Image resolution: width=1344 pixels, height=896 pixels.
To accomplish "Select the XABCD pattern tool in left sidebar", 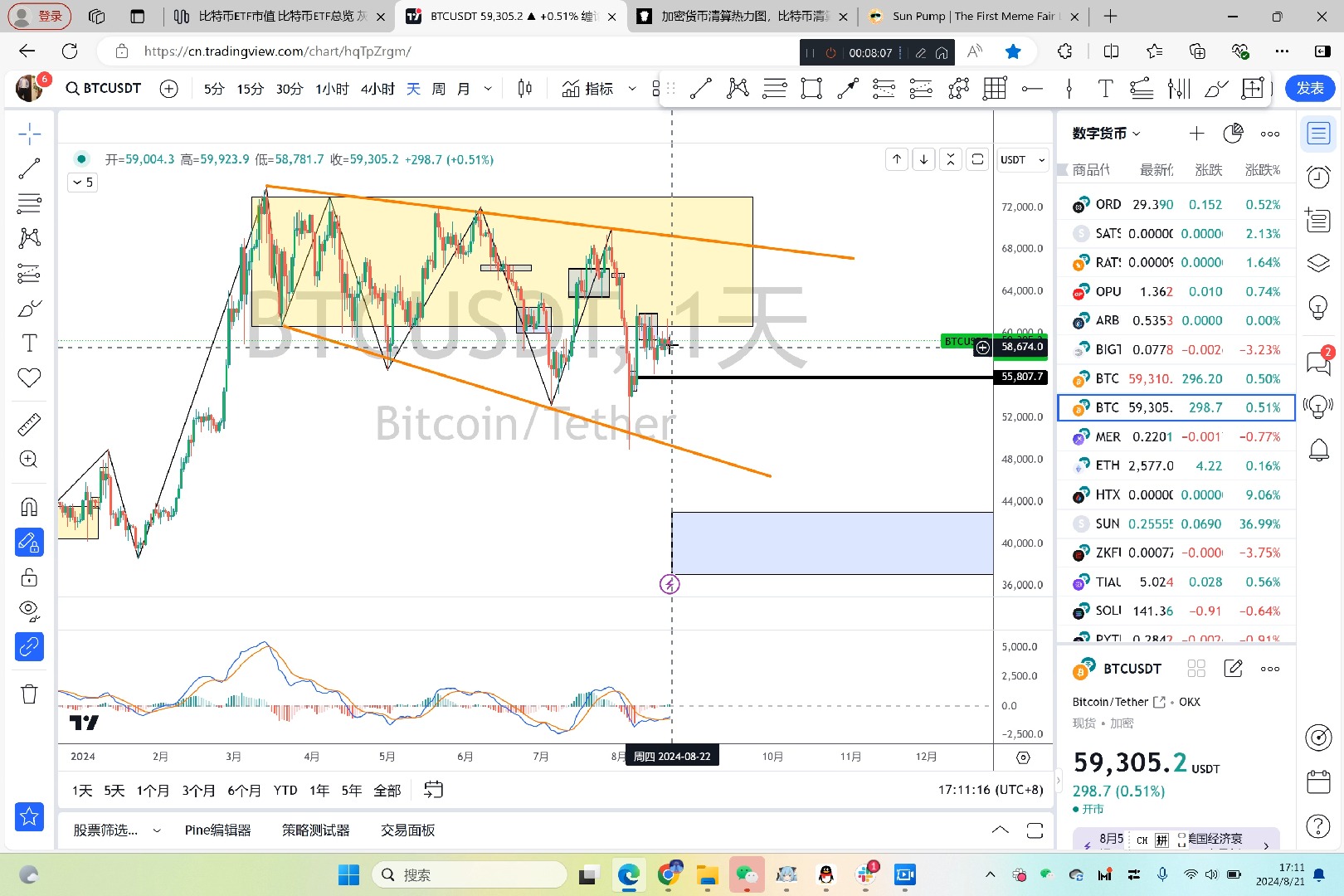I will 29,238.
